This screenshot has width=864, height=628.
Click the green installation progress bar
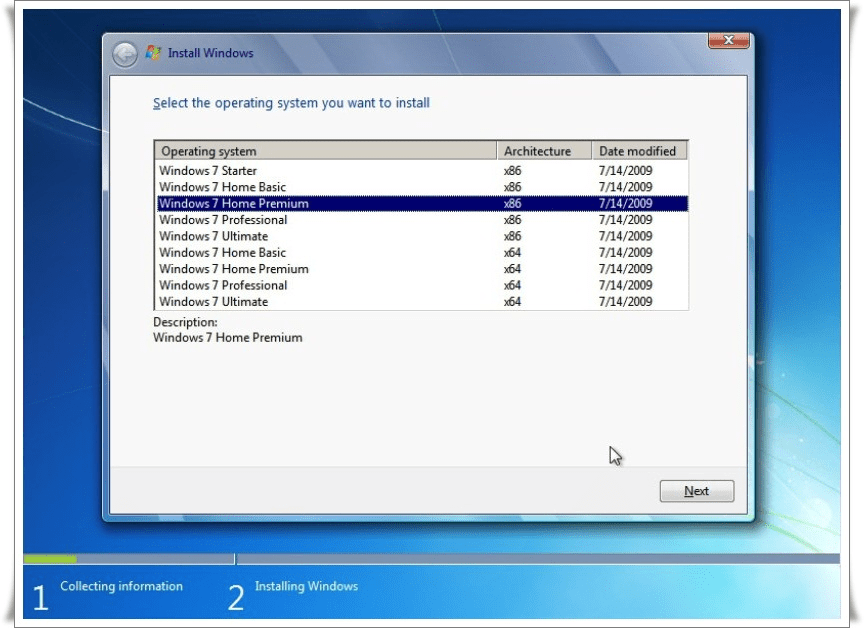[50, 559]
